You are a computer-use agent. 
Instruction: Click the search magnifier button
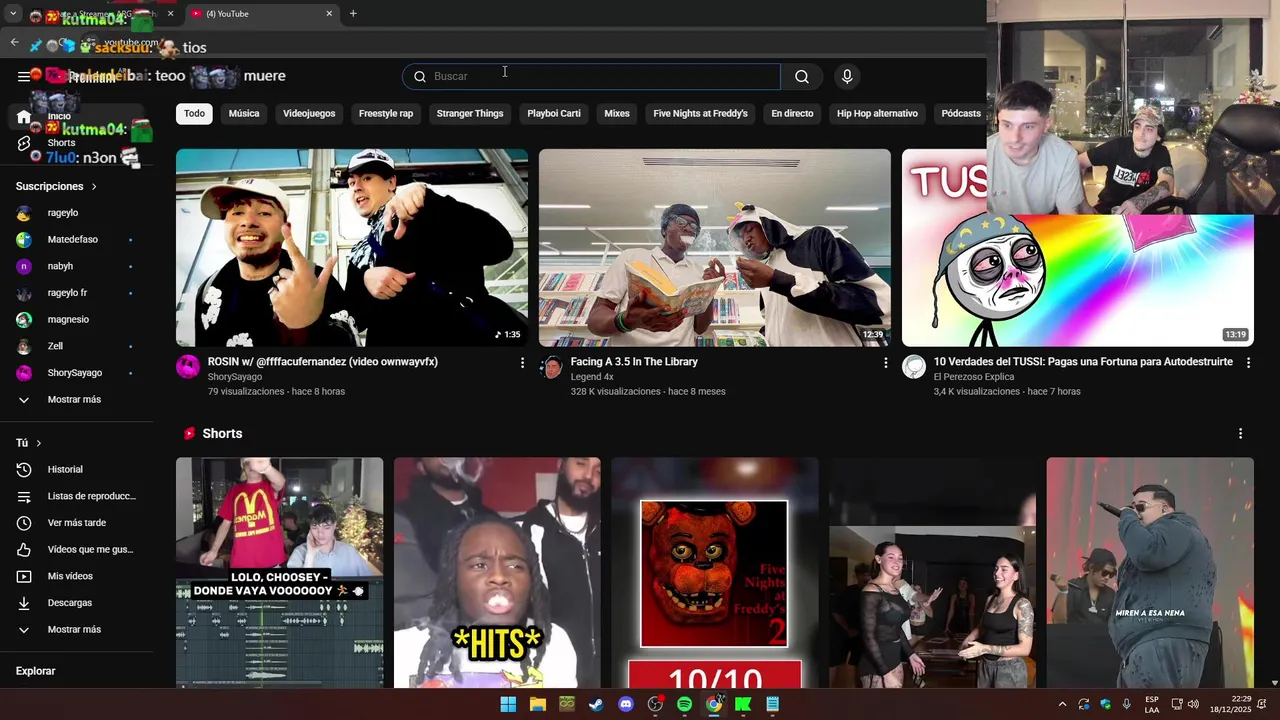point(802,76)
